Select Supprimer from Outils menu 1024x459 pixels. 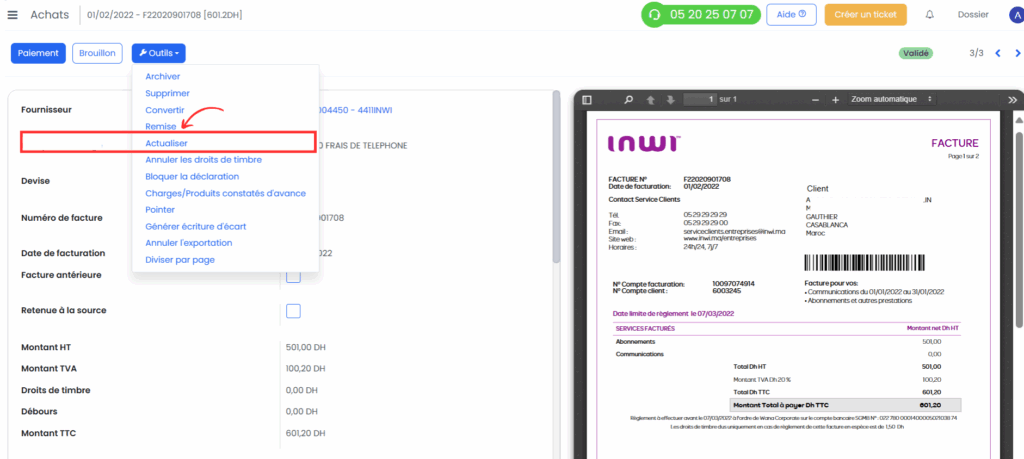click(167, 93)
